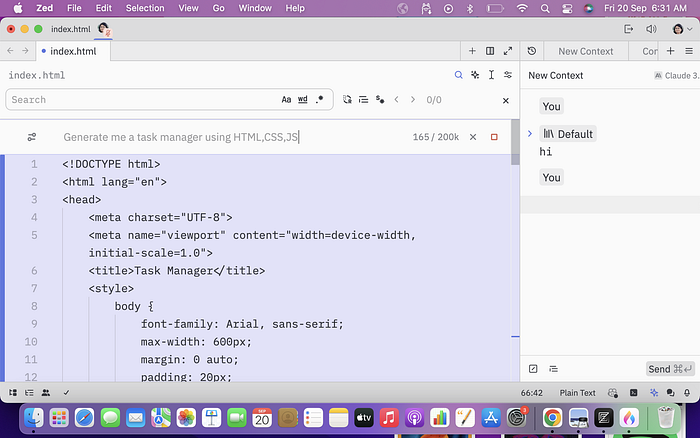Click the text cursor selection tools icon
This screenshot has height=438, width=700.
coord(491,75)
